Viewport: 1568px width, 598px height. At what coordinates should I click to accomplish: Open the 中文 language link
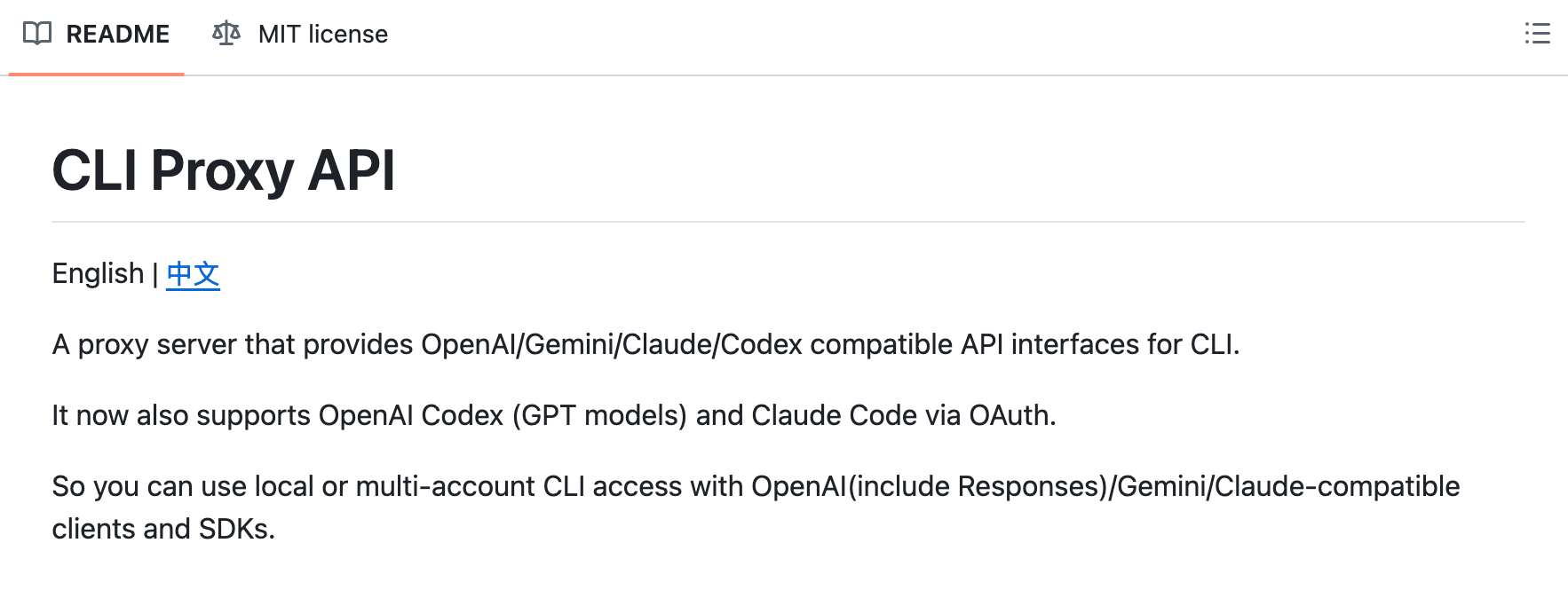[x=193, y=274]
